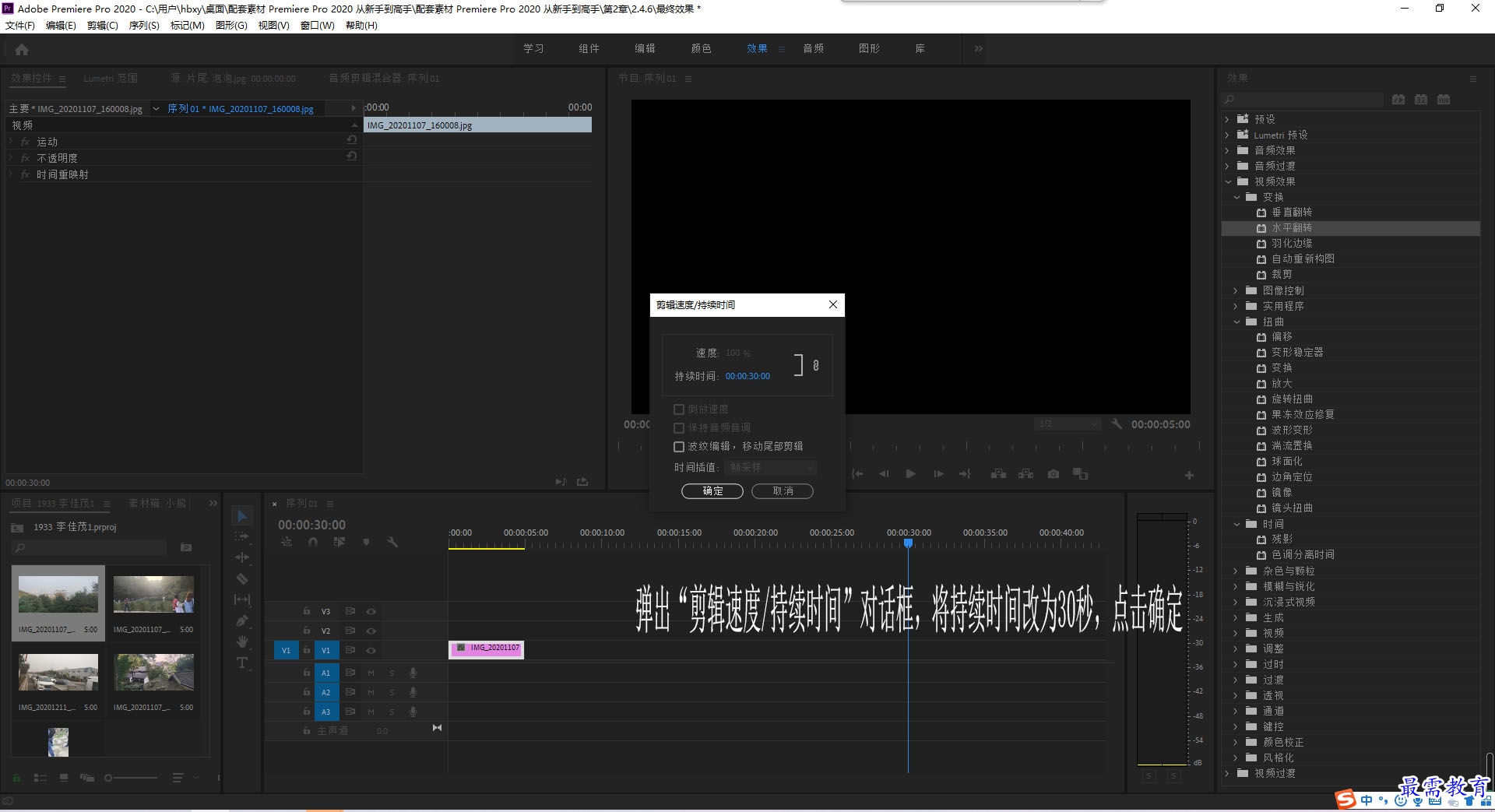
Task: Expand the 预设 folder in Effects
Action: coord(1227,119)
